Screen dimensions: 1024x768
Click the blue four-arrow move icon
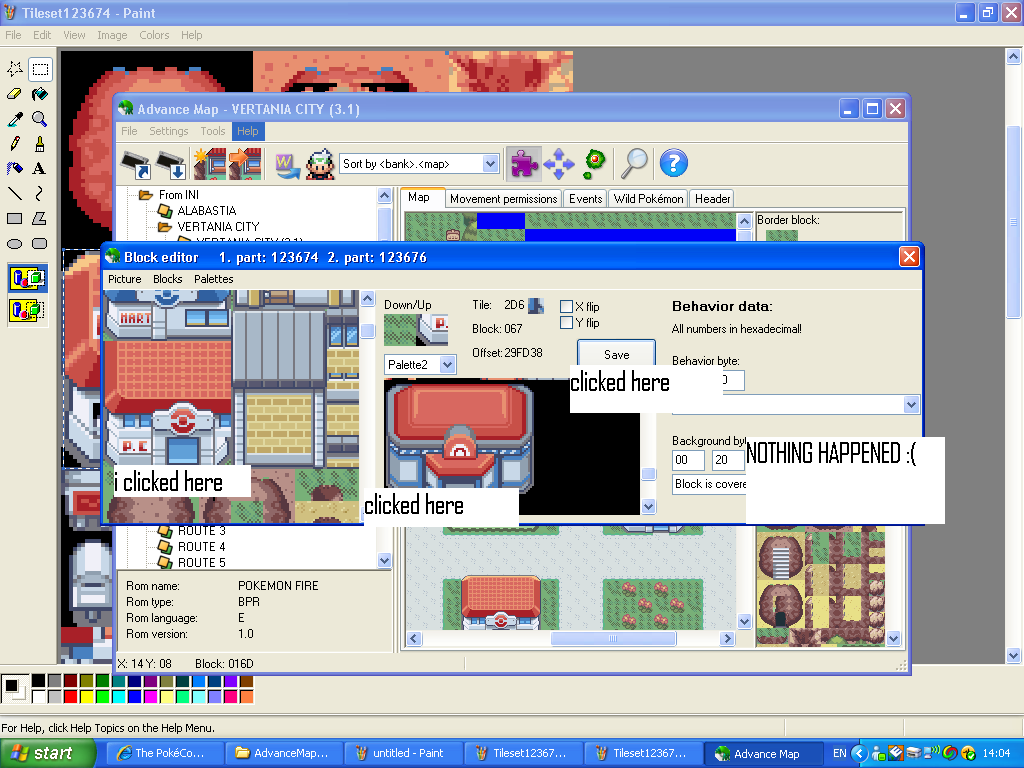(x=559, y=162)
